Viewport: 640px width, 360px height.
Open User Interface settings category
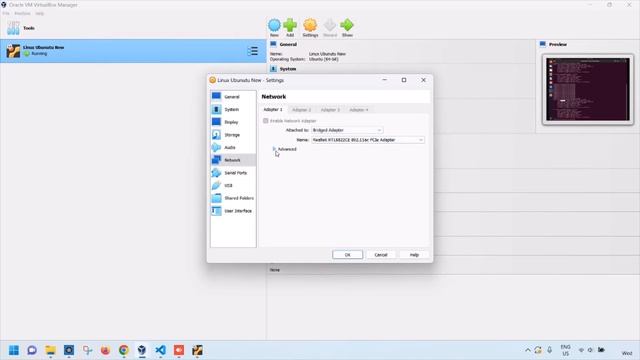(233, 211)
